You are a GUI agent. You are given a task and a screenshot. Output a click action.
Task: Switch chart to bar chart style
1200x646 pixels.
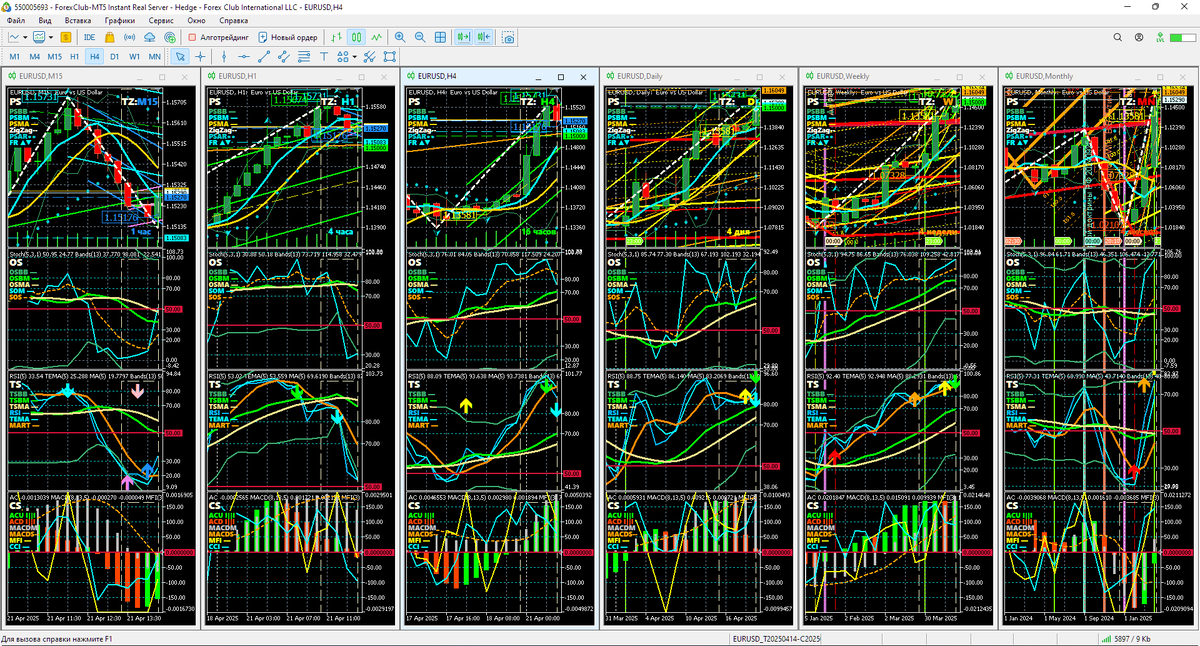[x=335, y=37]
